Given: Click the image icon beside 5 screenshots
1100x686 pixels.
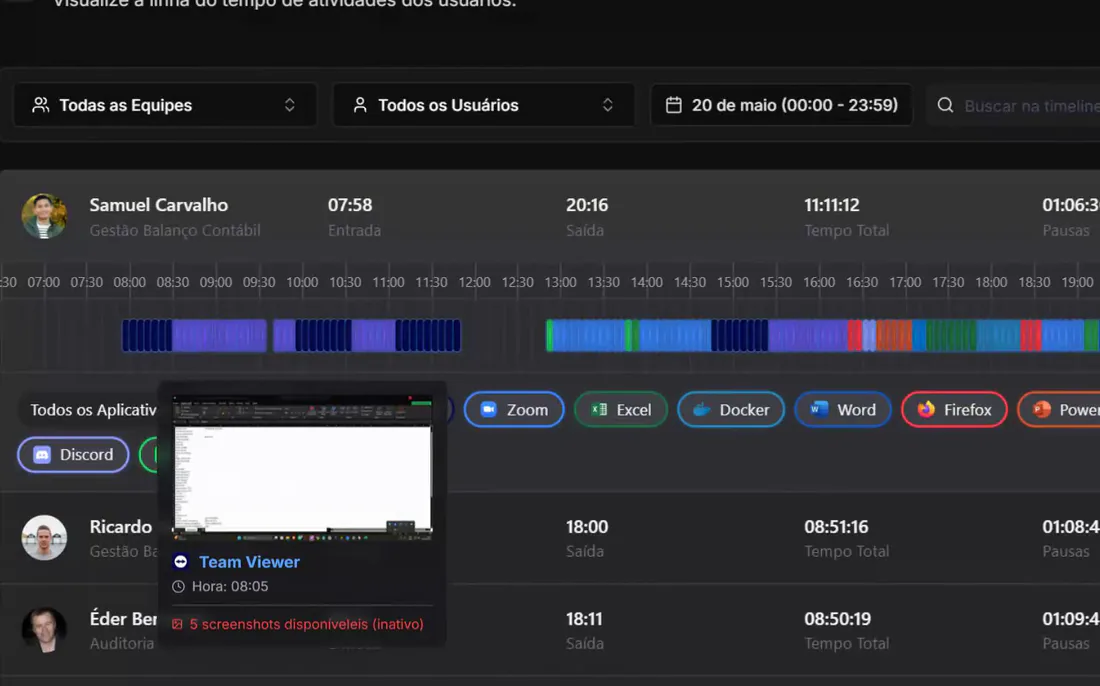Looking at the screenshot, I should click(177, 624).
